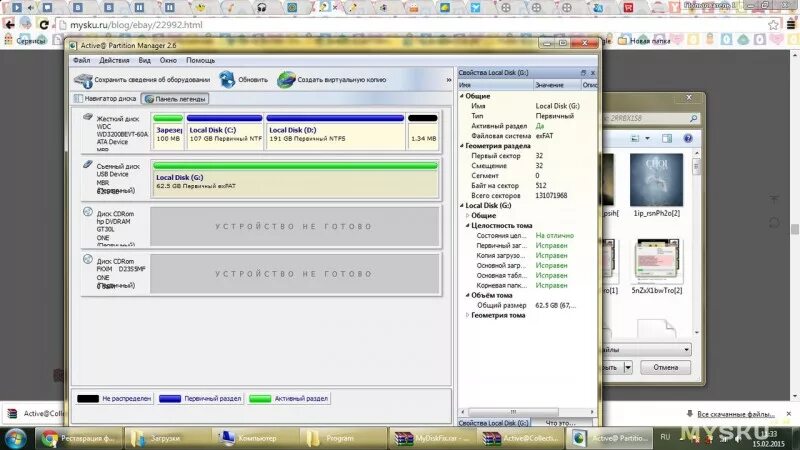The height and width of the screenshot is (450, 800).
Task: Expand the Общие subnode under Local Disk (G:)
Action: pos(467,216)
